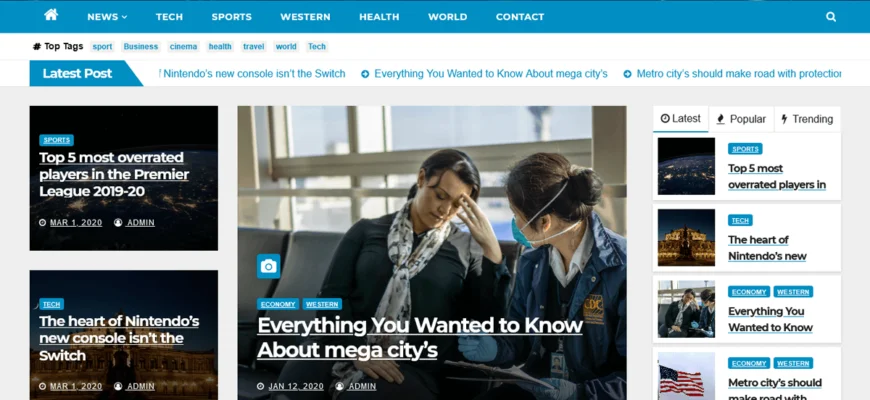Viewport: 870px width, 400px height.
Task: Click the clock icon on Latest tab
Action: [665, 119]
